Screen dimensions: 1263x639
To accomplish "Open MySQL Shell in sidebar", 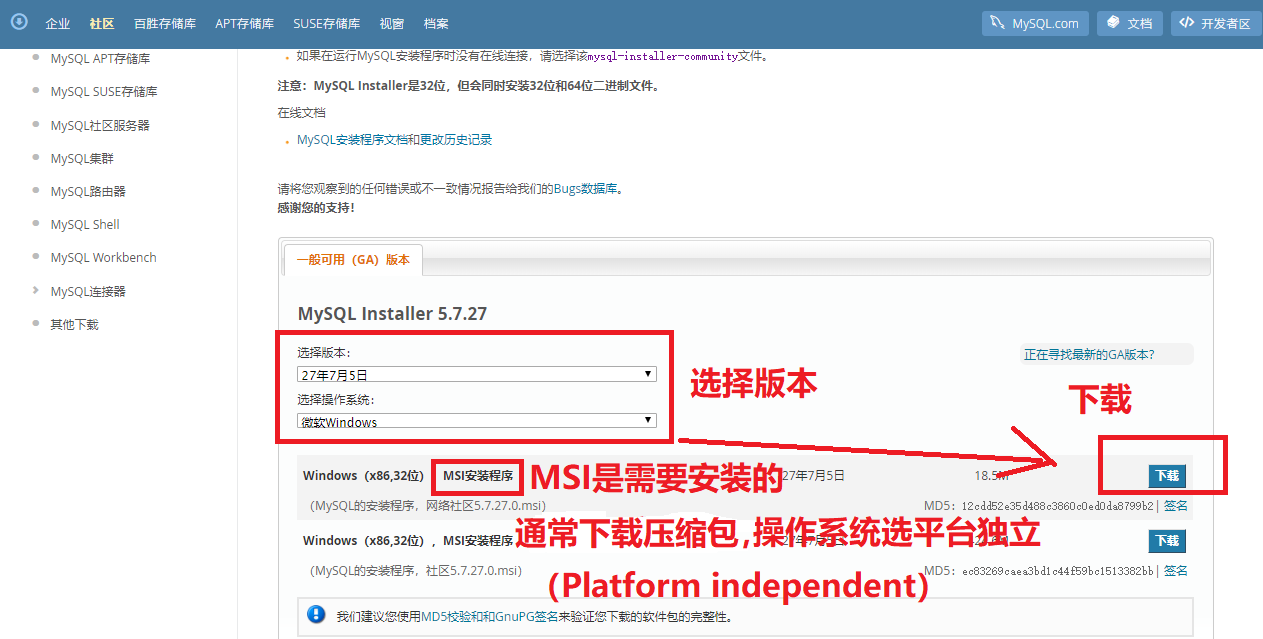I will point(85,224).
